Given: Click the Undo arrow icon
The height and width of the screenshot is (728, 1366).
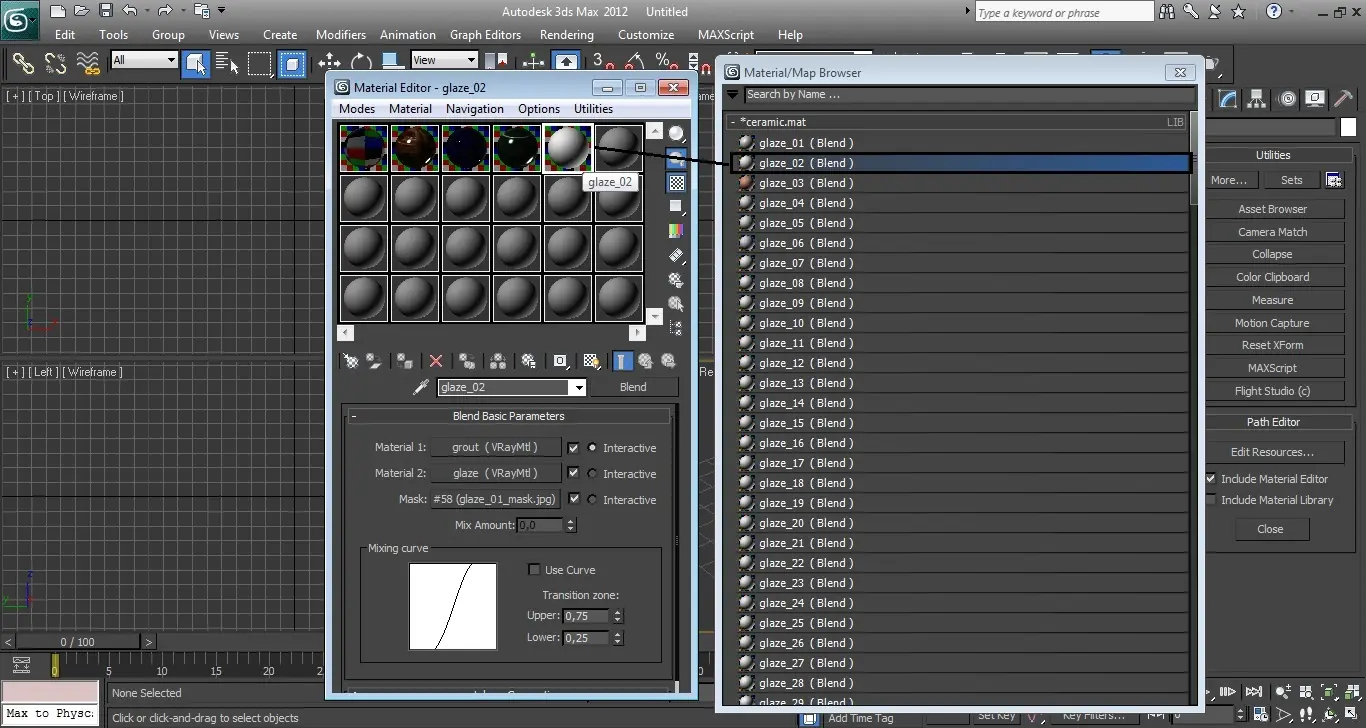Looking at the screenshot, I should (x=130, y=11).
